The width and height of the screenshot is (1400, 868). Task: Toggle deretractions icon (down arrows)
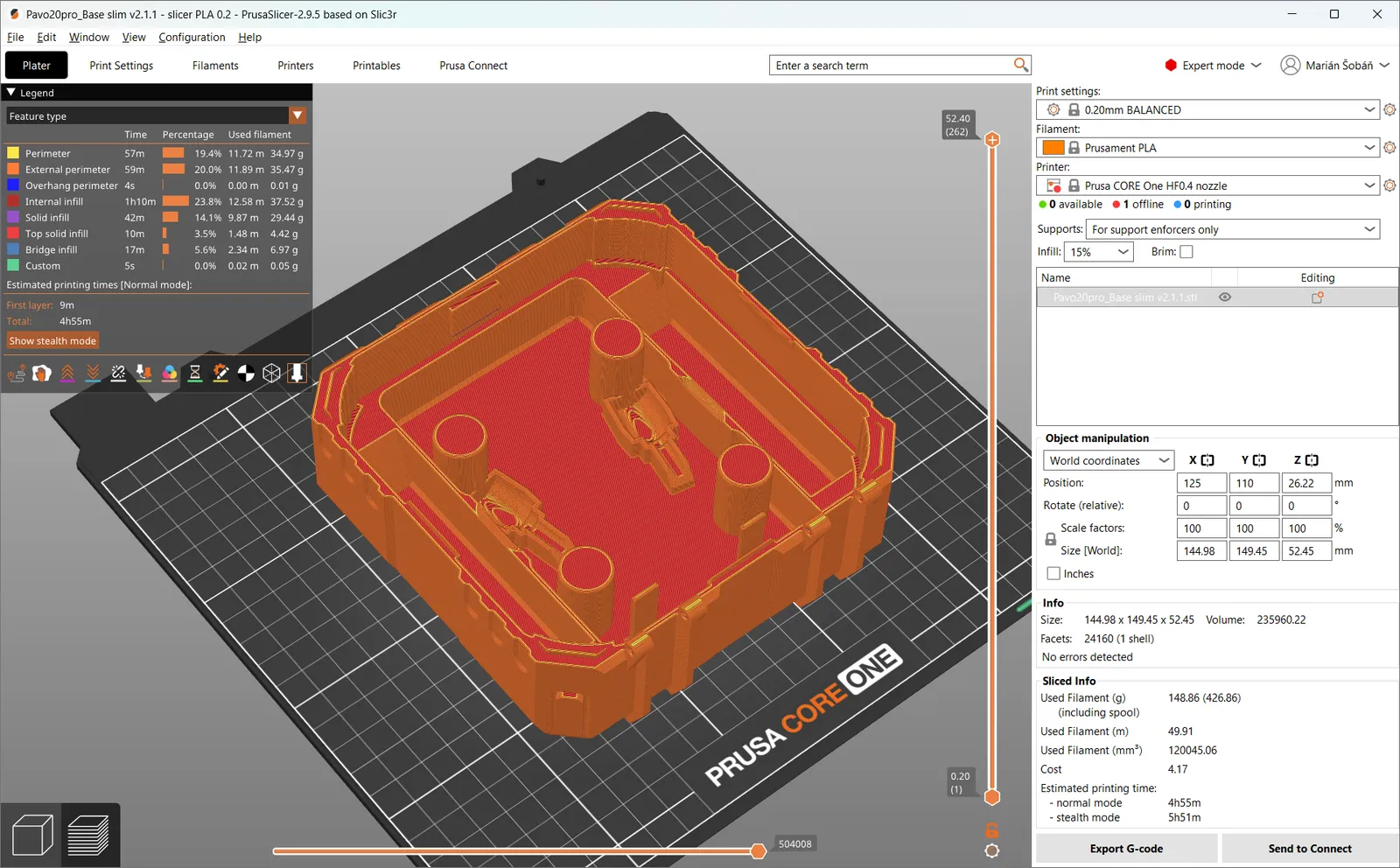(93, 374)
